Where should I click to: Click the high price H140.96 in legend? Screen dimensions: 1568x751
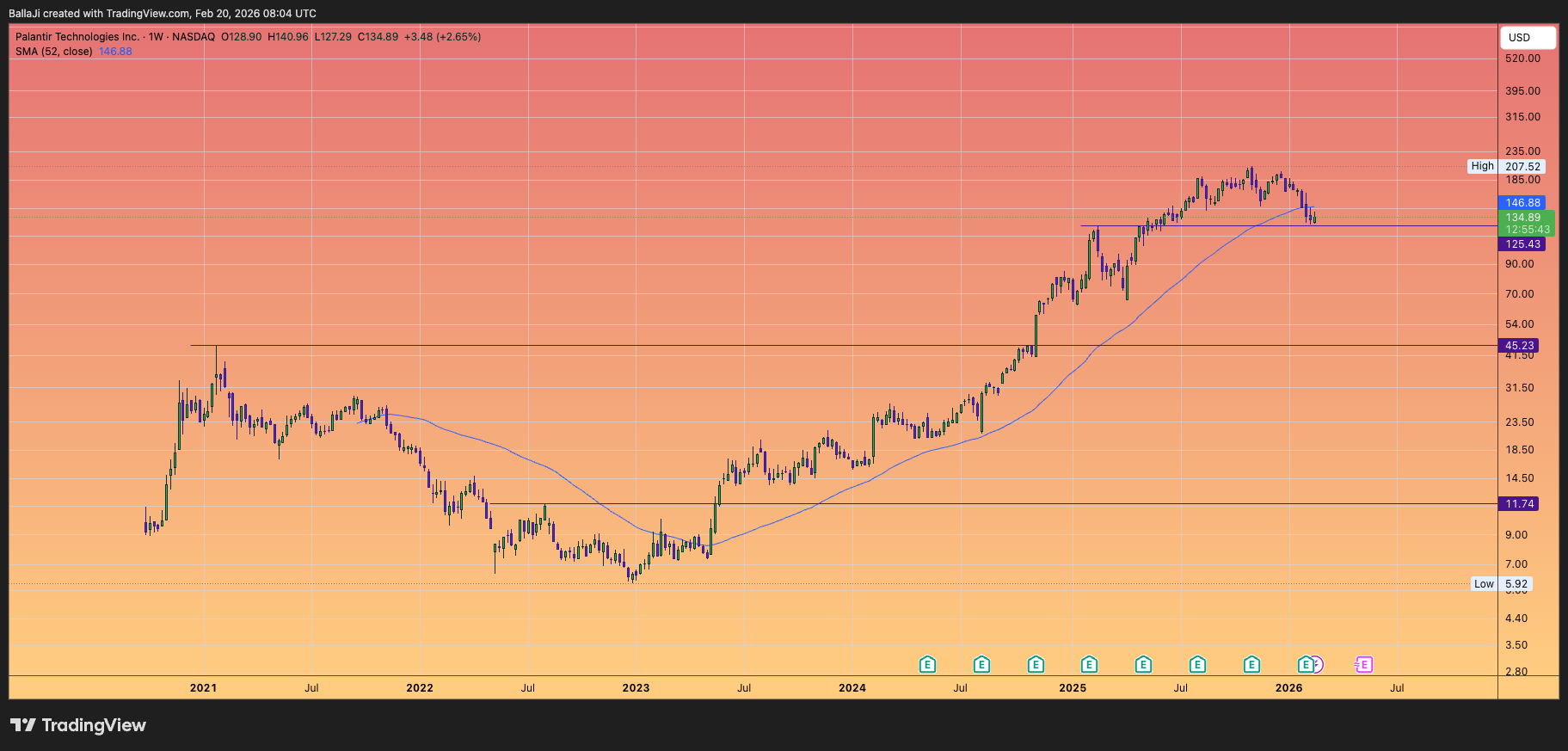[288, 37]
